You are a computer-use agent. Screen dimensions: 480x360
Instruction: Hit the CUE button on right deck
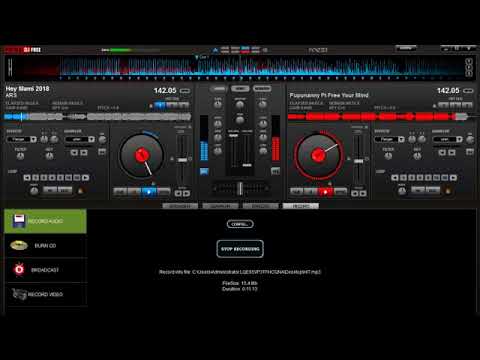[297, 192]
